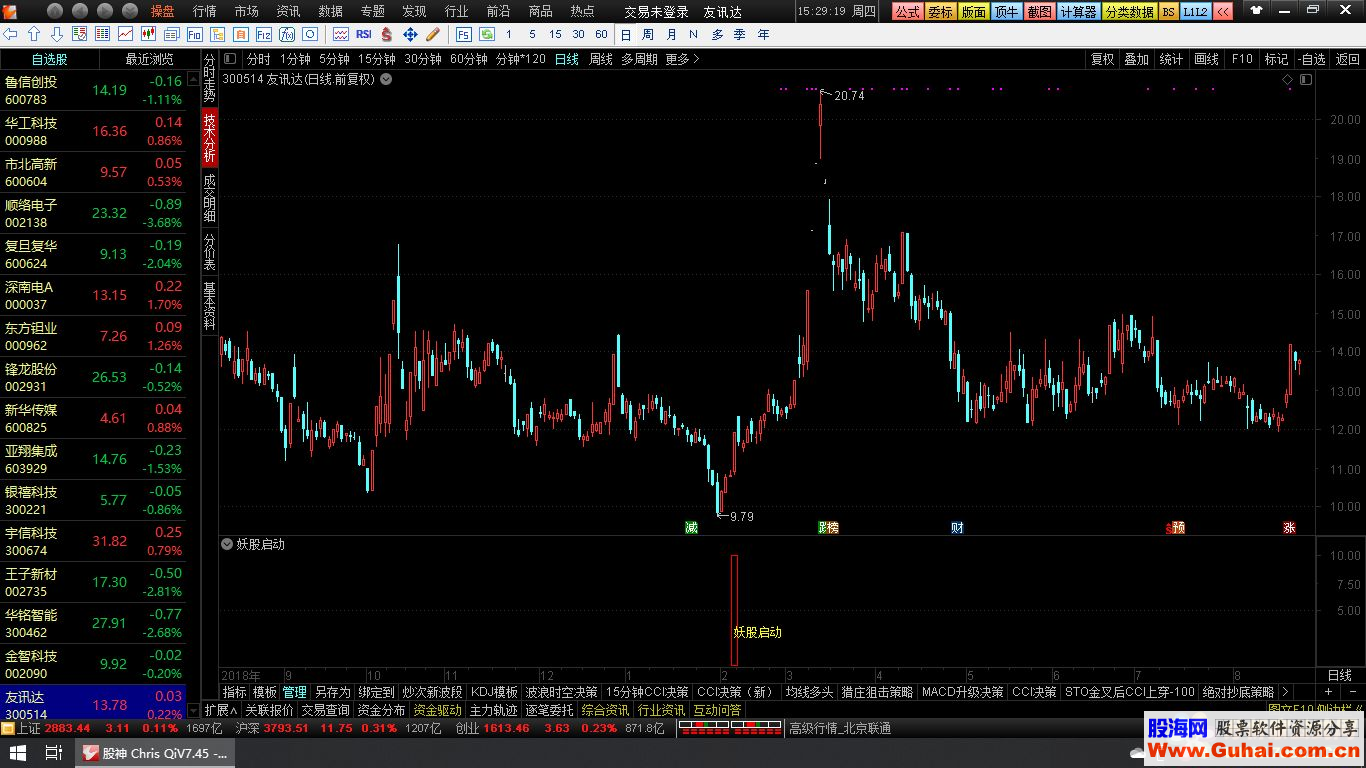This screenshot has width=1366, height=768.
Task: Switch to 最近浏览 tab
Action: 149,59
